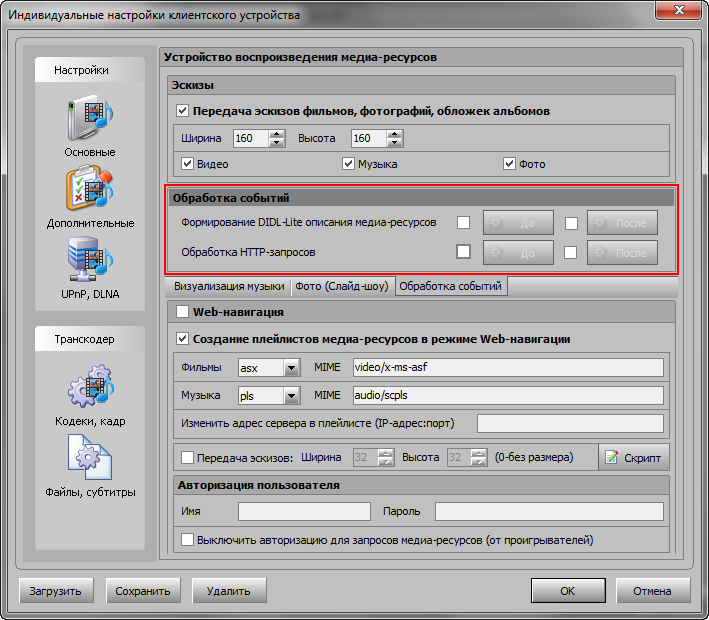
Task: Toggle the Фото thumbnails checkbox
Action: point(510,164)
